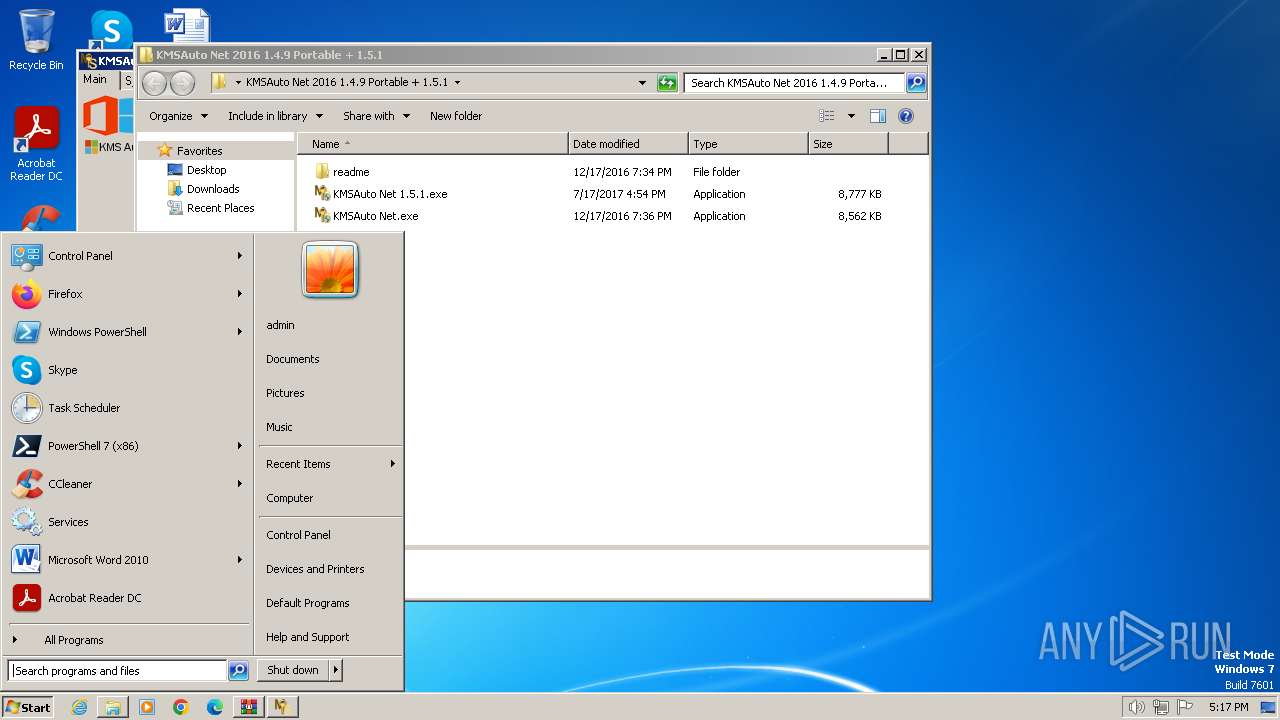Click the volume speaker tray icon
This screenshot has height=720, width=1280.
(1136, 707)
